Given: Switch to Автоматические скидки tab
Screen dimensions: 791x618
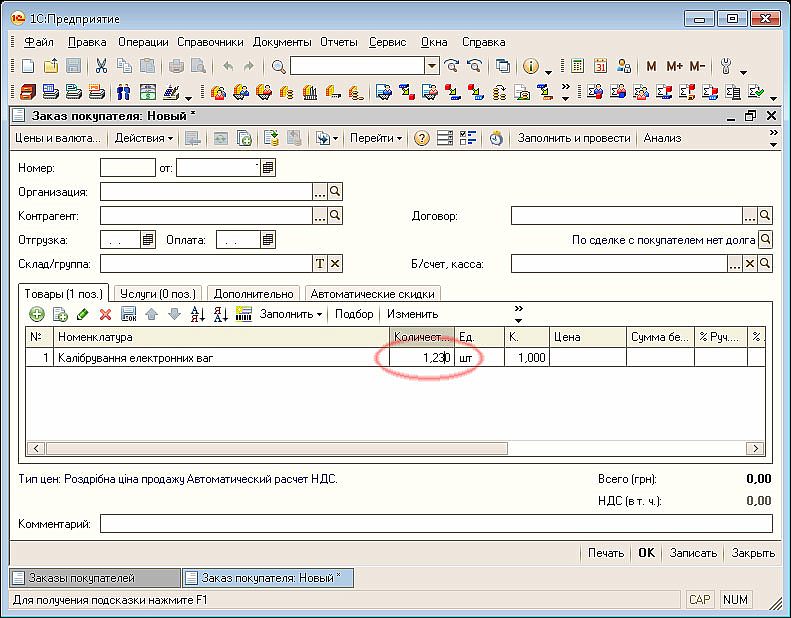Looking at the screenshot, I should click(x=372, y=294).
